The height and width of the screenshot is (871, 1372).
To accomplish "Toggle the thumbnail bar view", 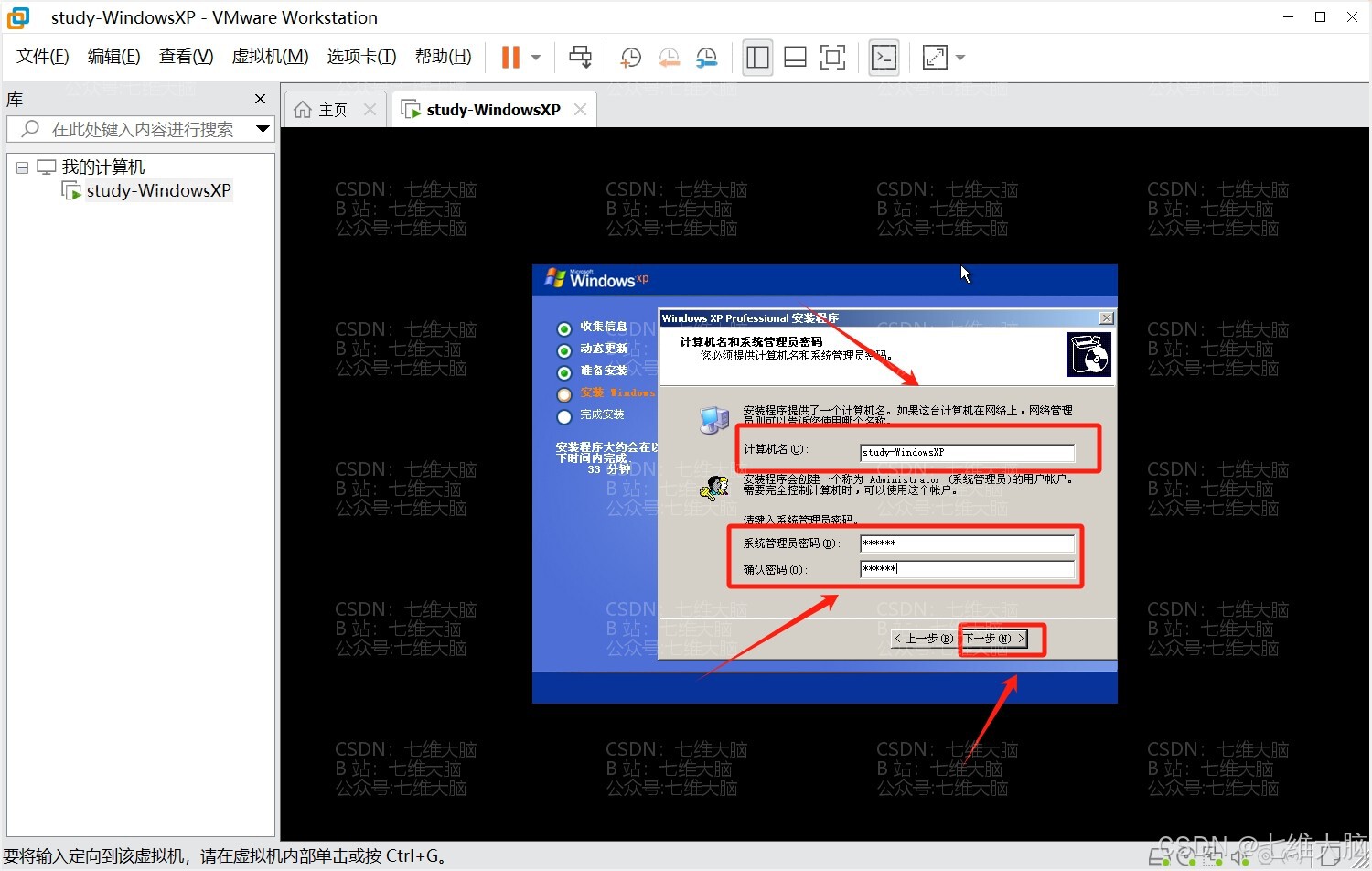I will tap(795, 58).
